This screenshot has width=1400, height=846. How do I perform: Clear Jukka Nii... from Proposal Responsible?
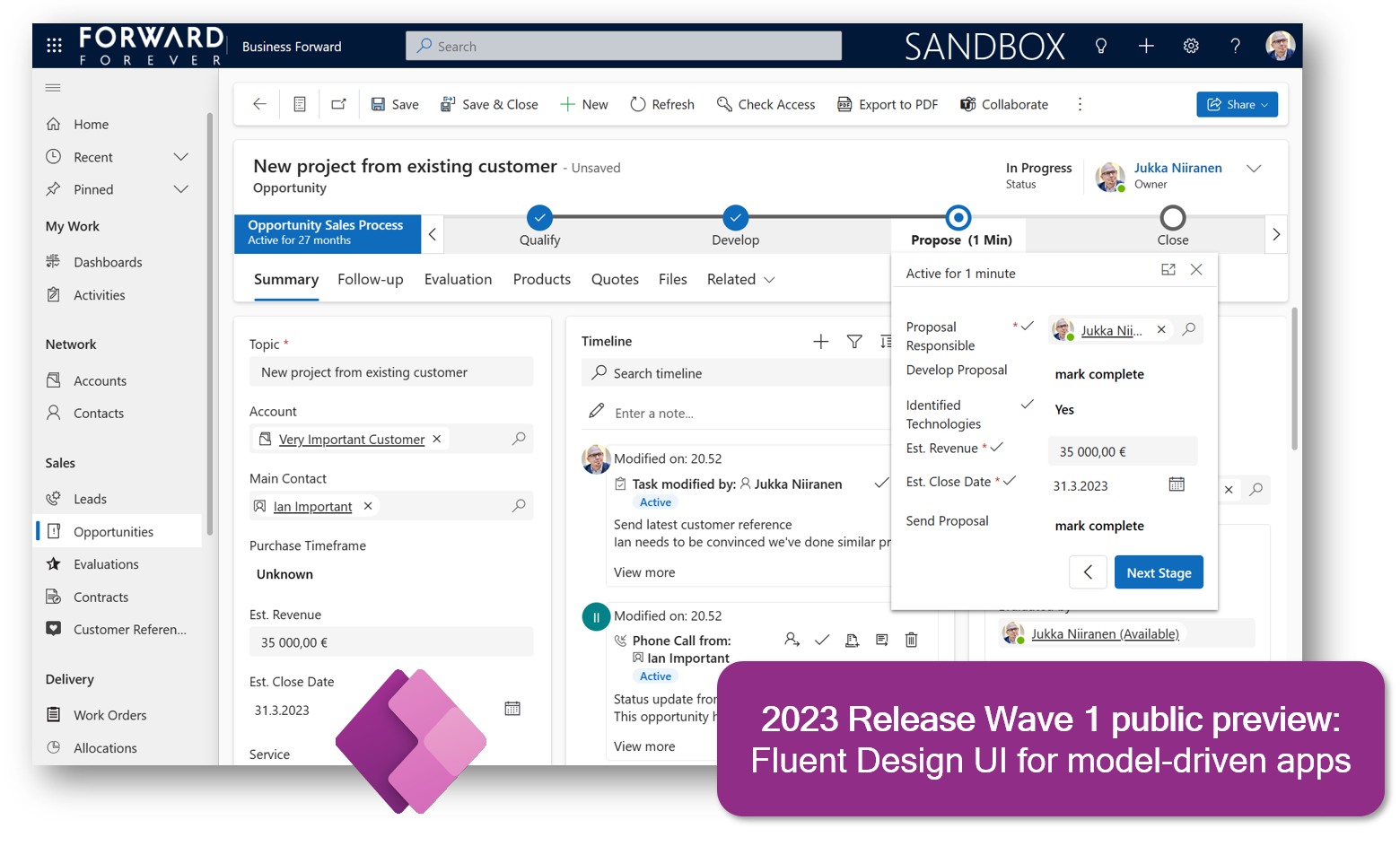tap(1161, 329)
